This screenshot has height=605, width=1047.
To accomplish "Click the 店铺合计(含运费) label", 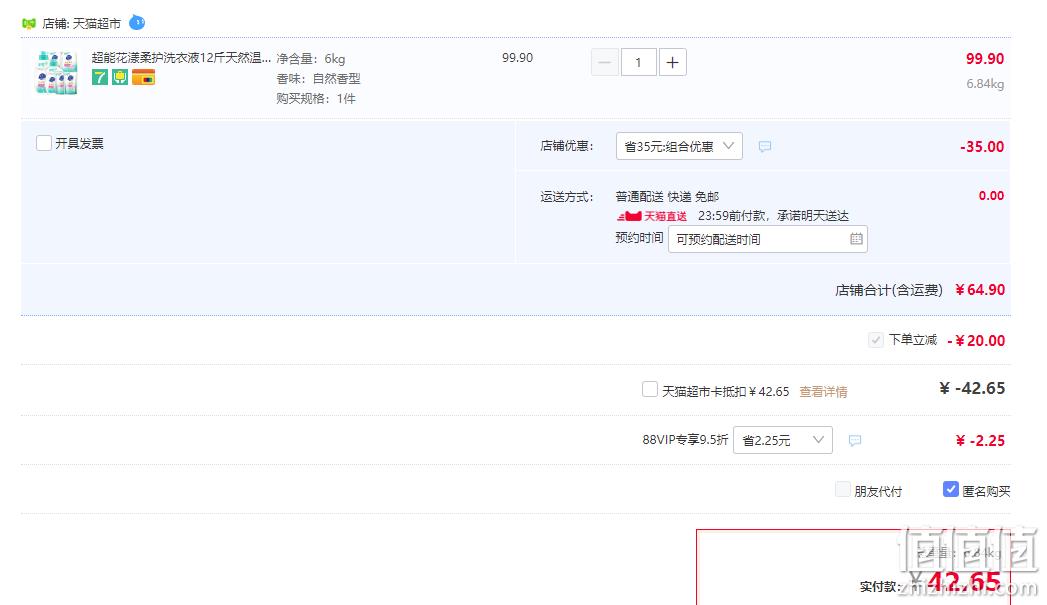I will point(889,290).
